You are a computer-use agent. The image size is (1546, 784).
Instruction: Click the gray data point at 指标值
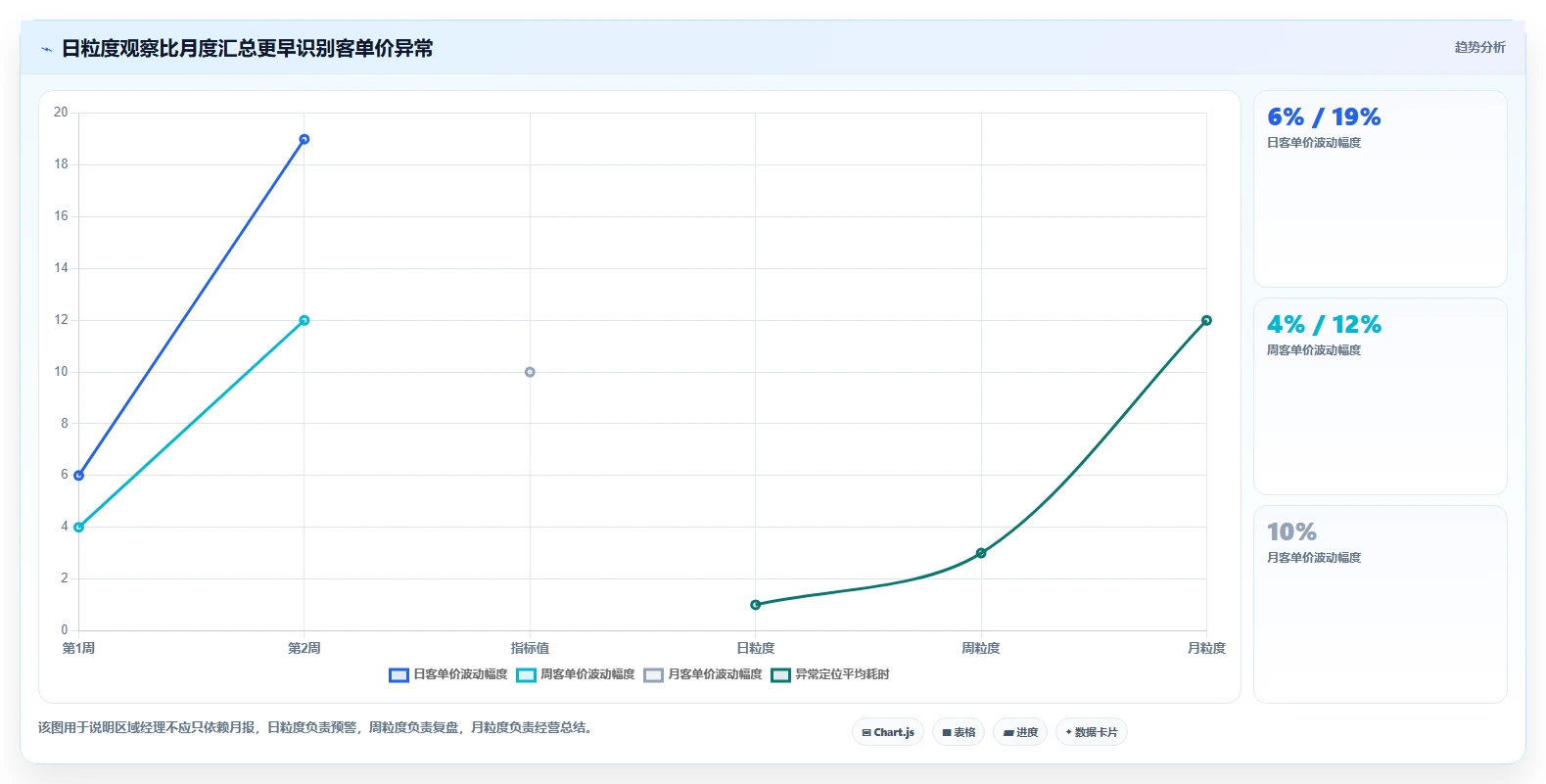tap(530, 372)
